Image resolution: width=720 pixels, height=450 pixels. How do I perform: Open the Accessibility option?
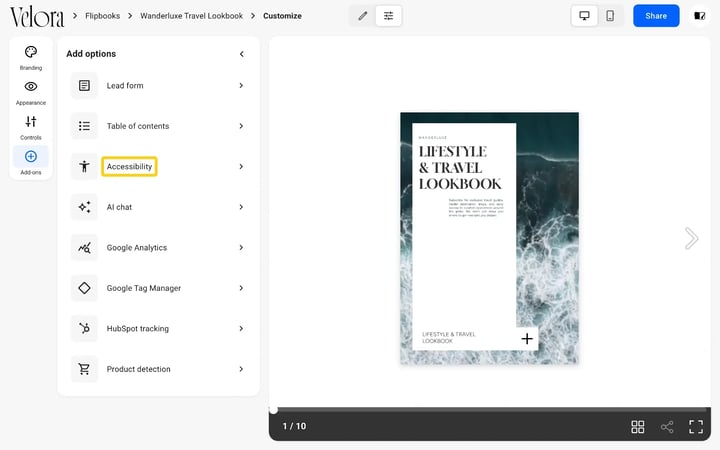pos(158,166)
